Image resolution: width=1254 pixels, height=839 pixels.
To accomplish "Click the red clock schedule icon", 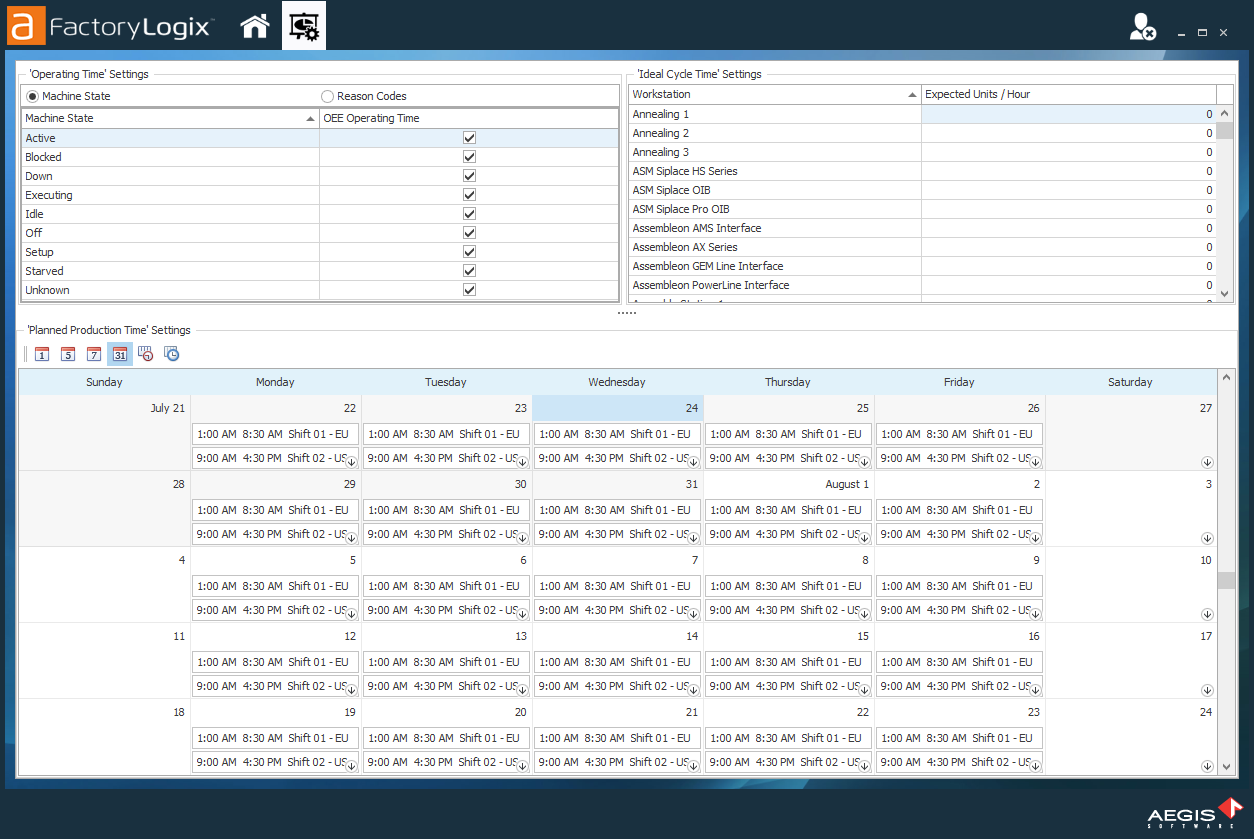I will (x=146, y=354).
